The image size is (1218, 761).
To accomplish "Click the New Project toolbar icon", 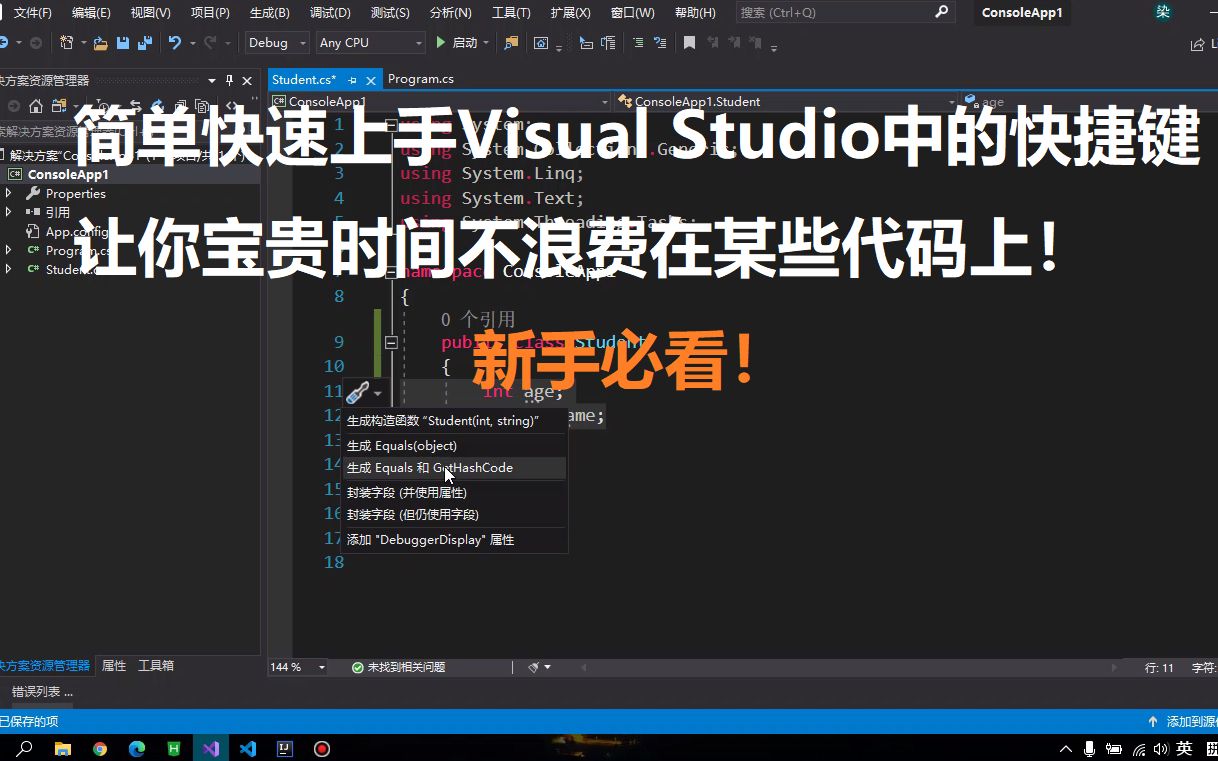I will (x=67, y=42).
